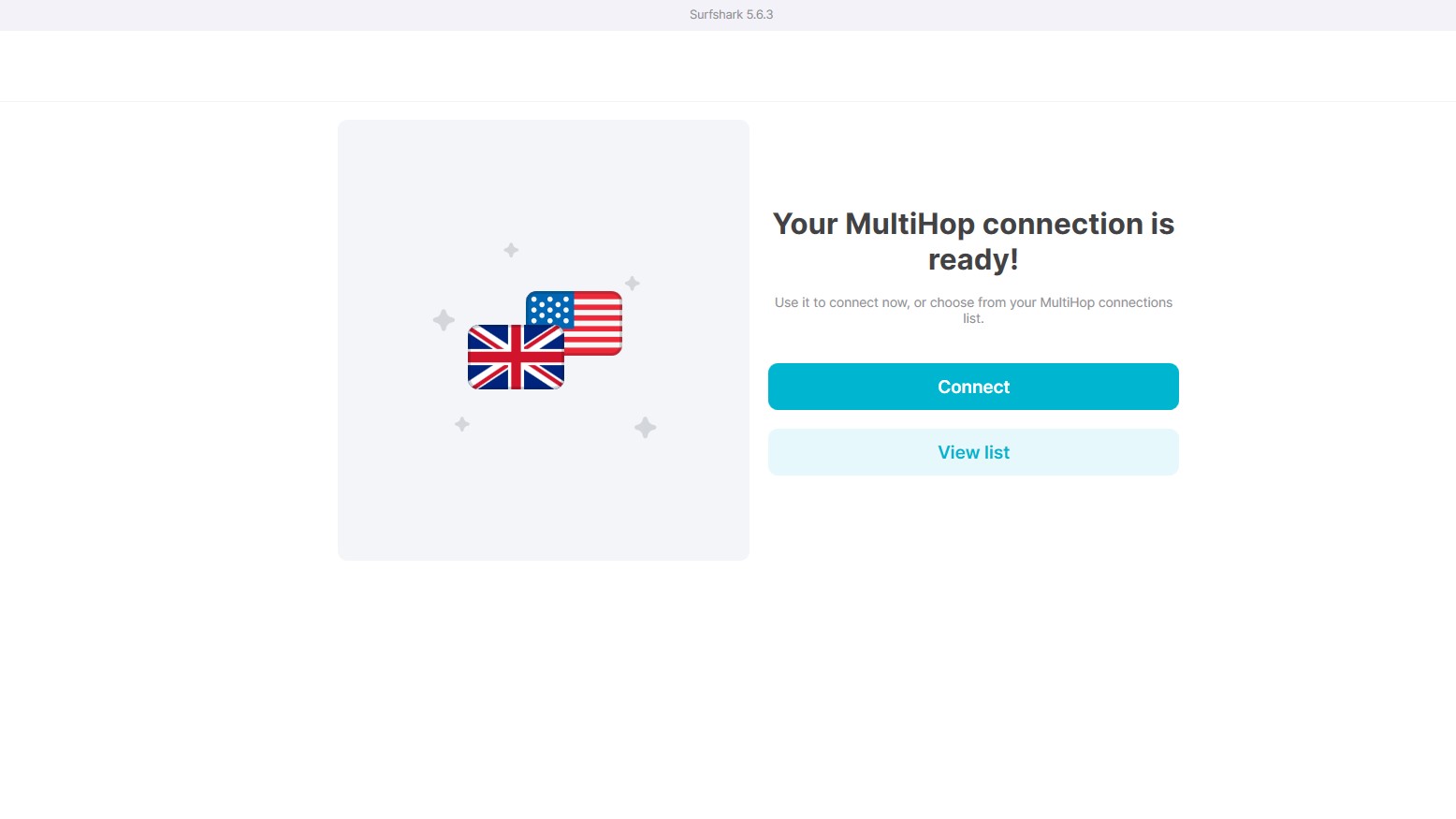1456x819 pixels.
Task: Click the Surfshark 5.6.3 window title
Action: (x=731, y=14)
